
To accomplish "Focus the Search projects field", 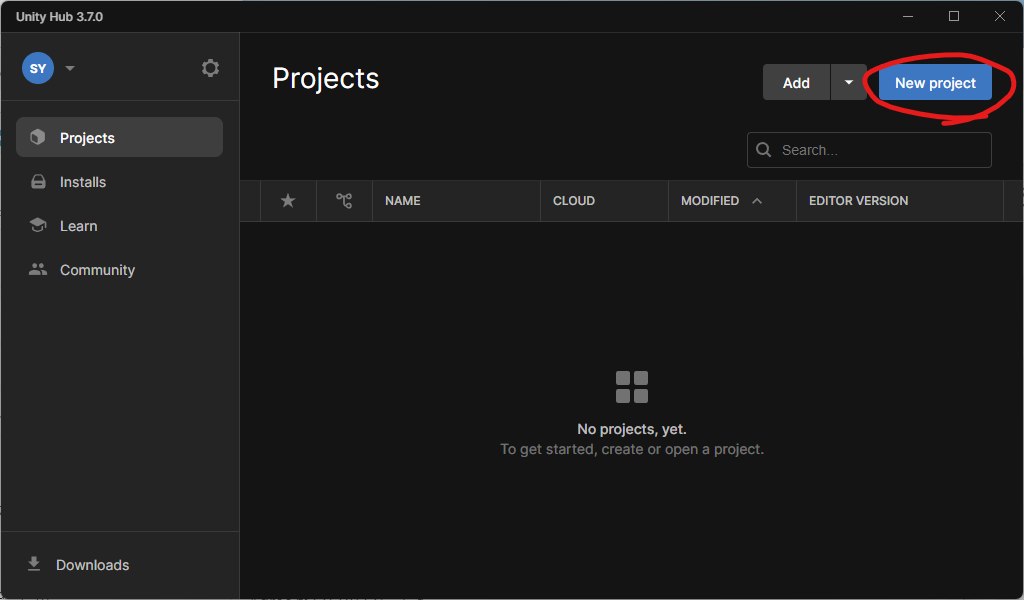I will (x=869, y=150).
